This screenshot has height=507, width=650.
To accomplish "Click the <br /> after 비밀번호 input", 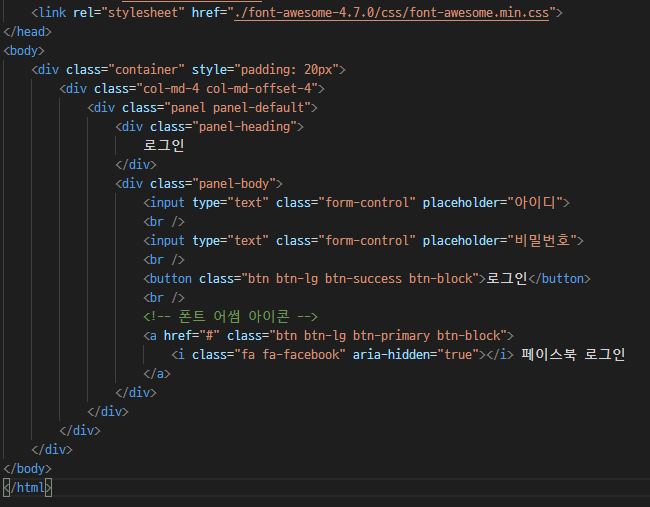I will 164,260.
